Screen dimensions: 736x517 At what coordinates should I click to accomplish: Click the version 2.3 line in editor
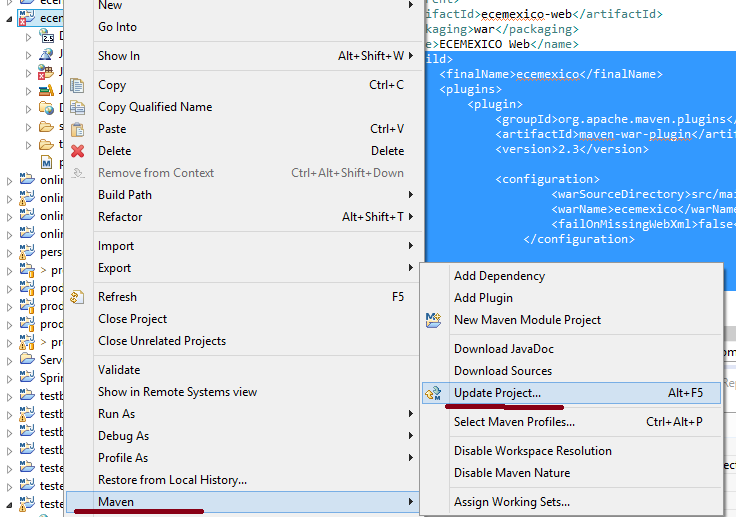point(572,149)
